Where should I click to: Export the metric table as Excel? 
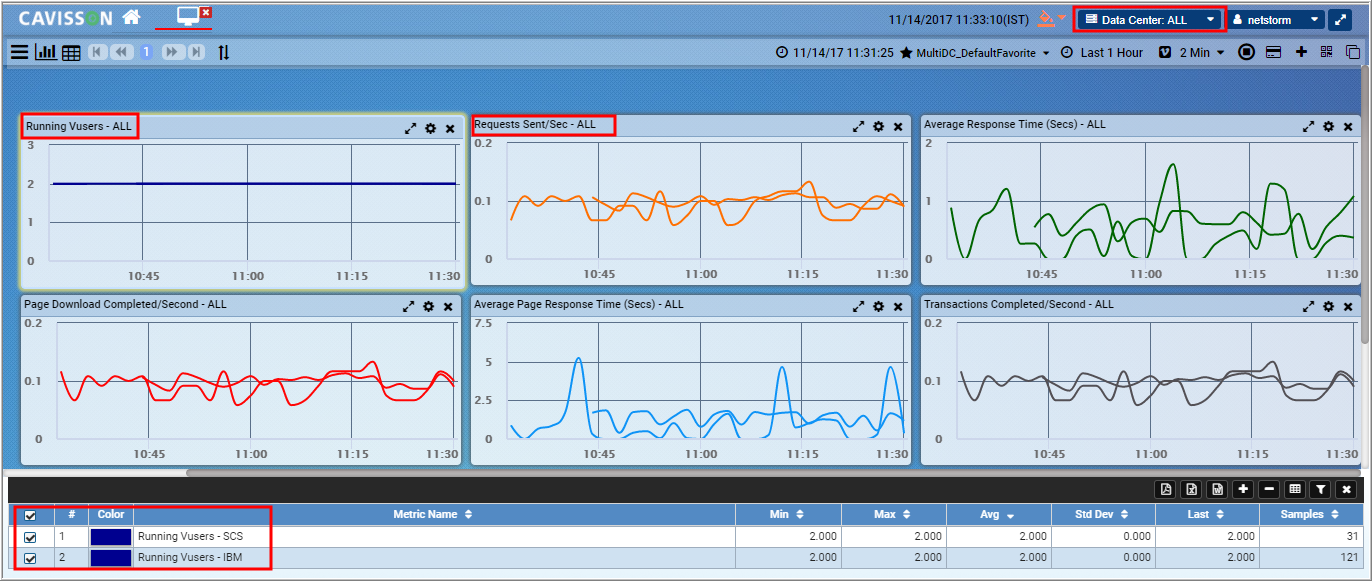1192,489
